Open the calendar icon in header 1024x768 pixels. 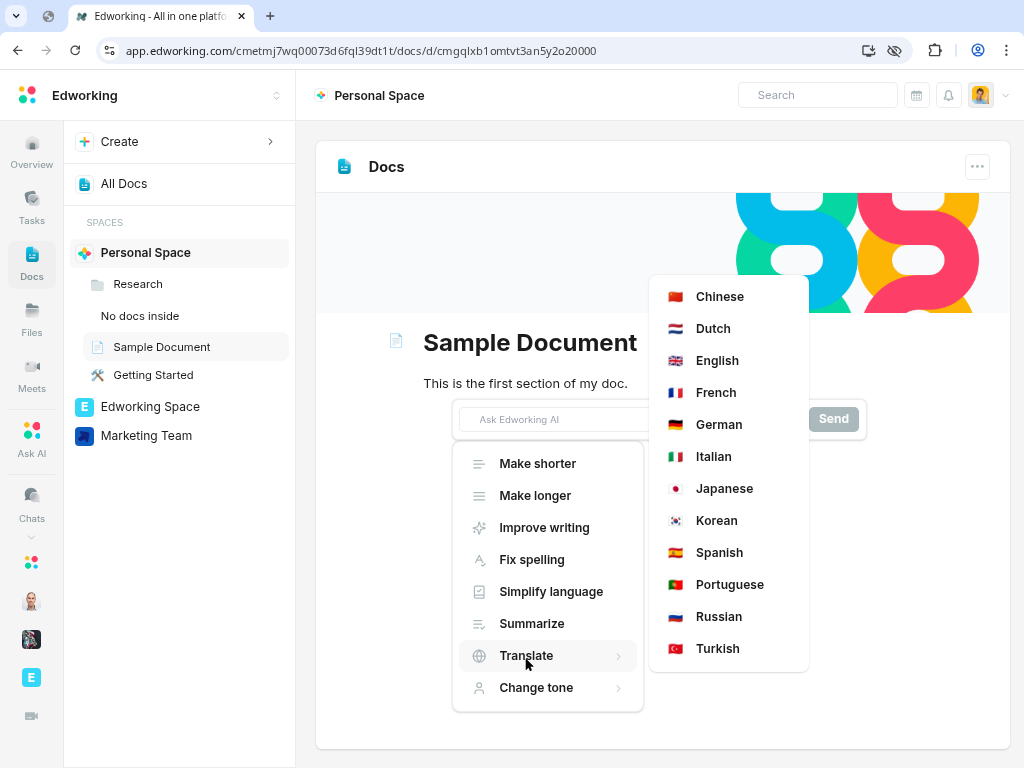916,95
